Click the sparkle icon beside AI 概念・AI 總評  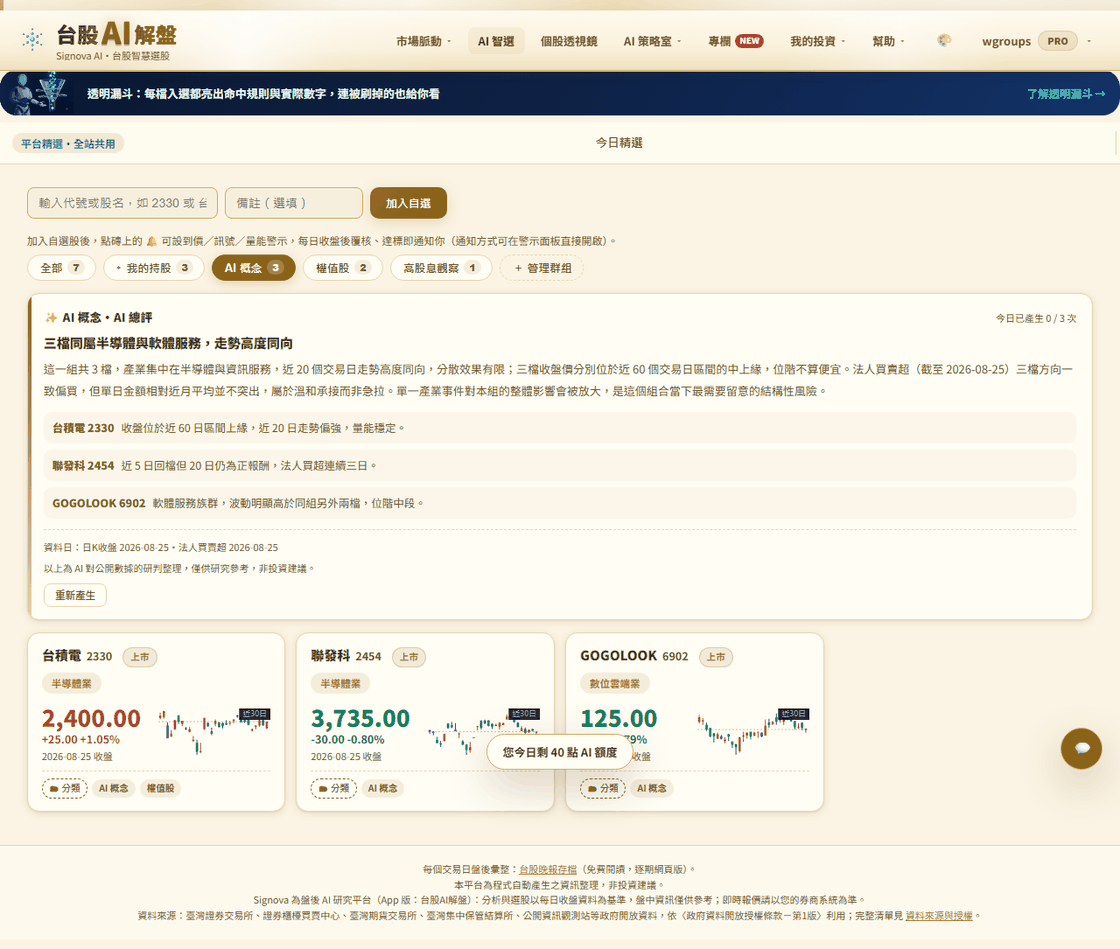51,318
